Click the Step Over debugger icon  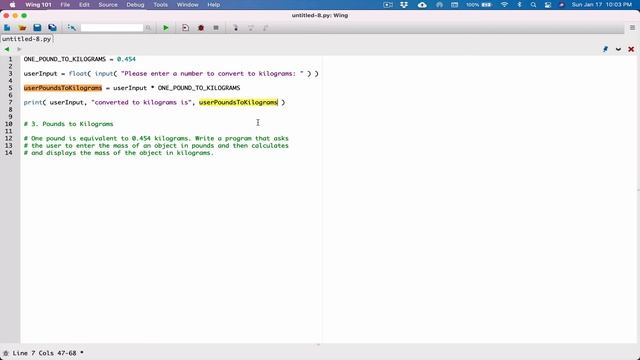[x=251, y=28]
